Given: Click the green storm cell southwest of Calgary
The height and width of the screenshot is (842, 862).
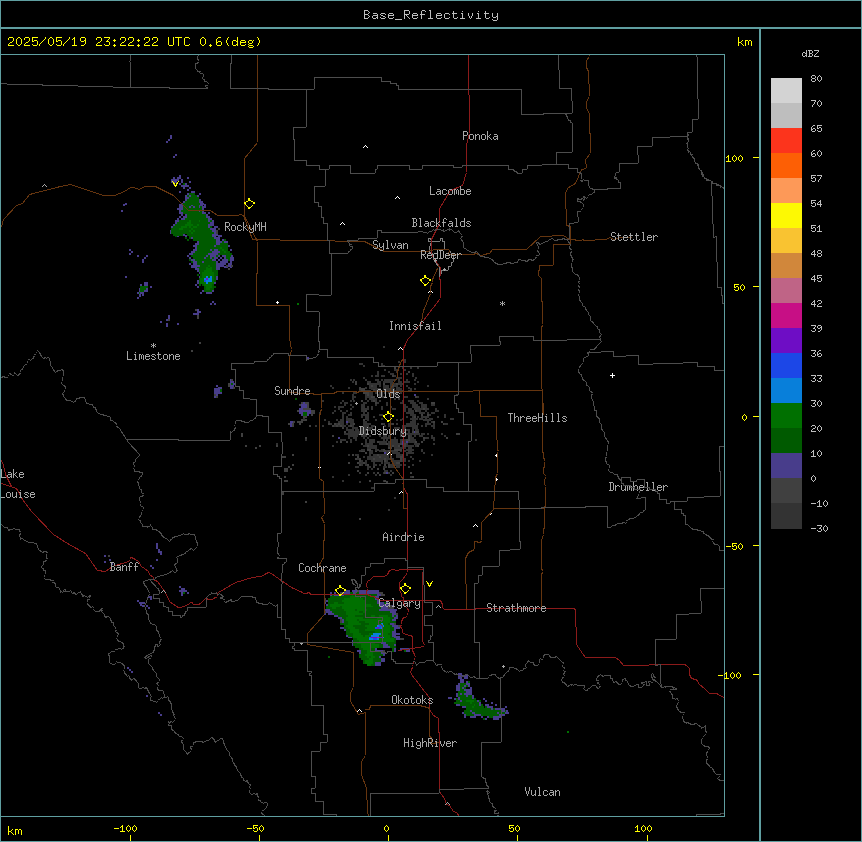Looking at the screenshot, I should 363,627.
